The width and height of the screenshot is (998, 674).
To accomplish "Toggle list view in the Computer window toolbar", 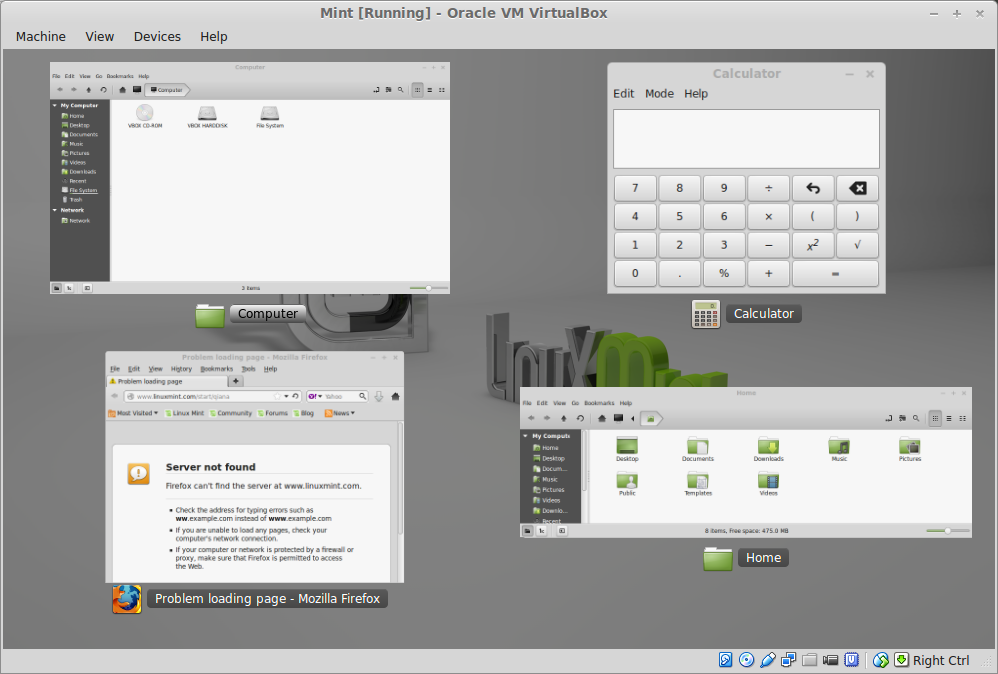I will (429, 90).
